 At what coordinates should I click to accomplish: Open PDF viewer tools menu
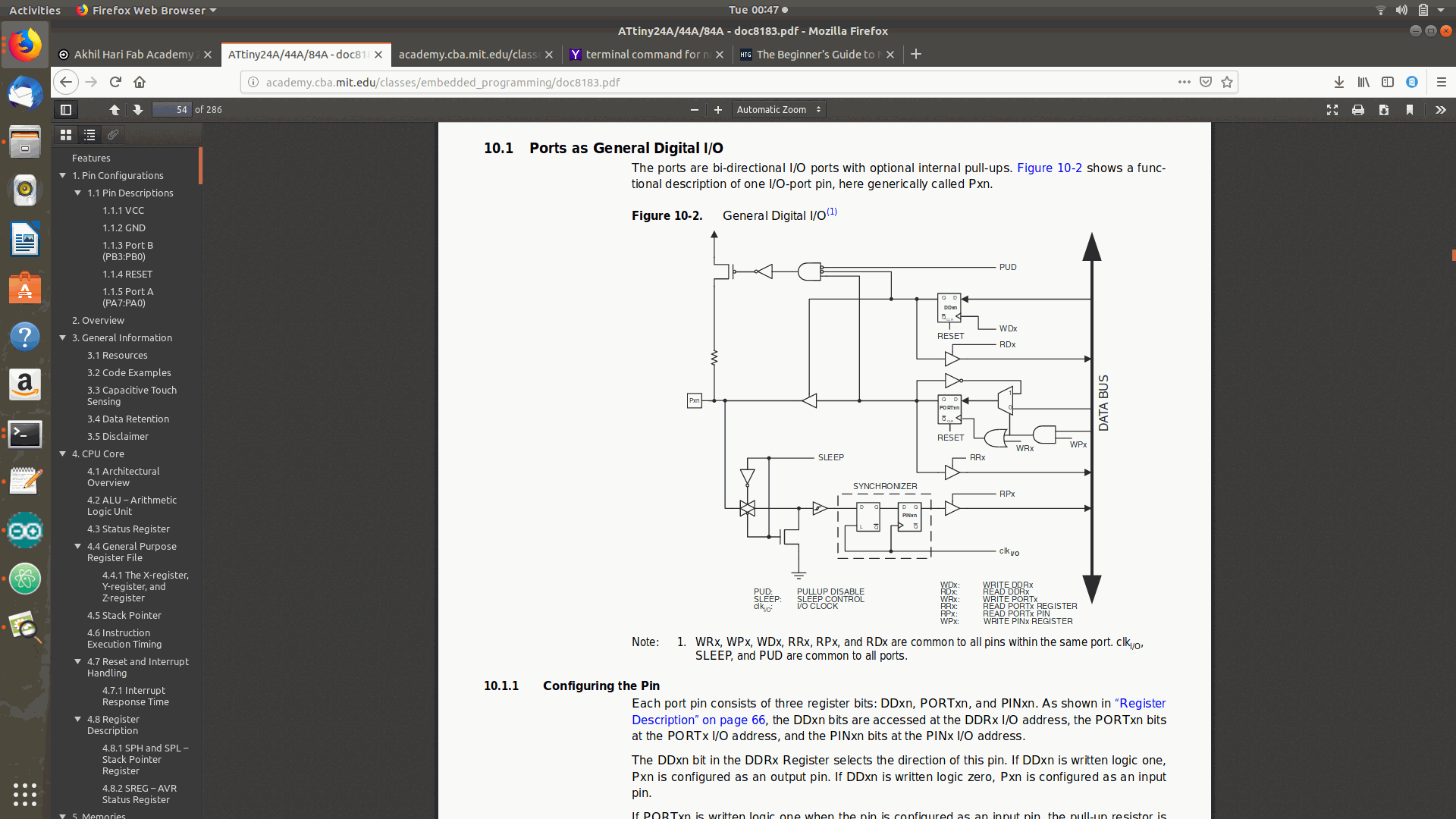point(1440,110)
